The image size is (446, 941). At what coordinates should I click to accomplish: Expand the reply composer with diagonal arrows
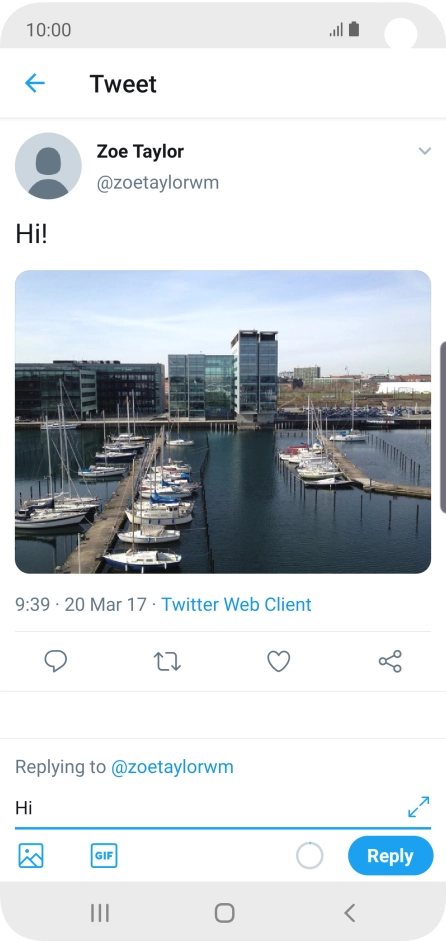(x=418, y=807)
